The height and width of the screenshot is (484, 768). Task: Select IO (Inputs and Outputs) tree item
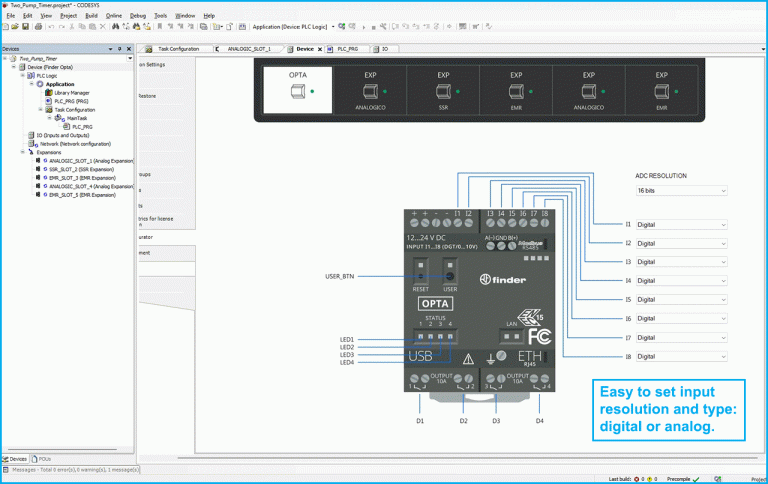[63, 135]
